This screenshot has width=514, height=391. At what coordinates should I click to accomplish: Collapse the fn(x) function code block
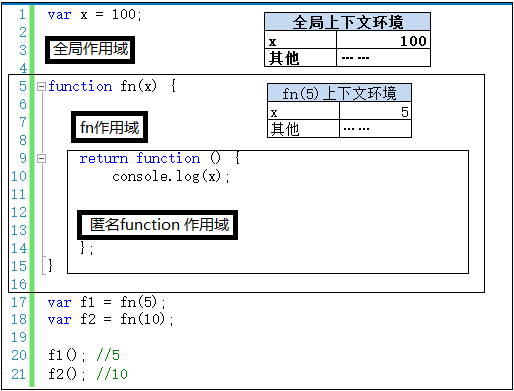click(41, 87)
